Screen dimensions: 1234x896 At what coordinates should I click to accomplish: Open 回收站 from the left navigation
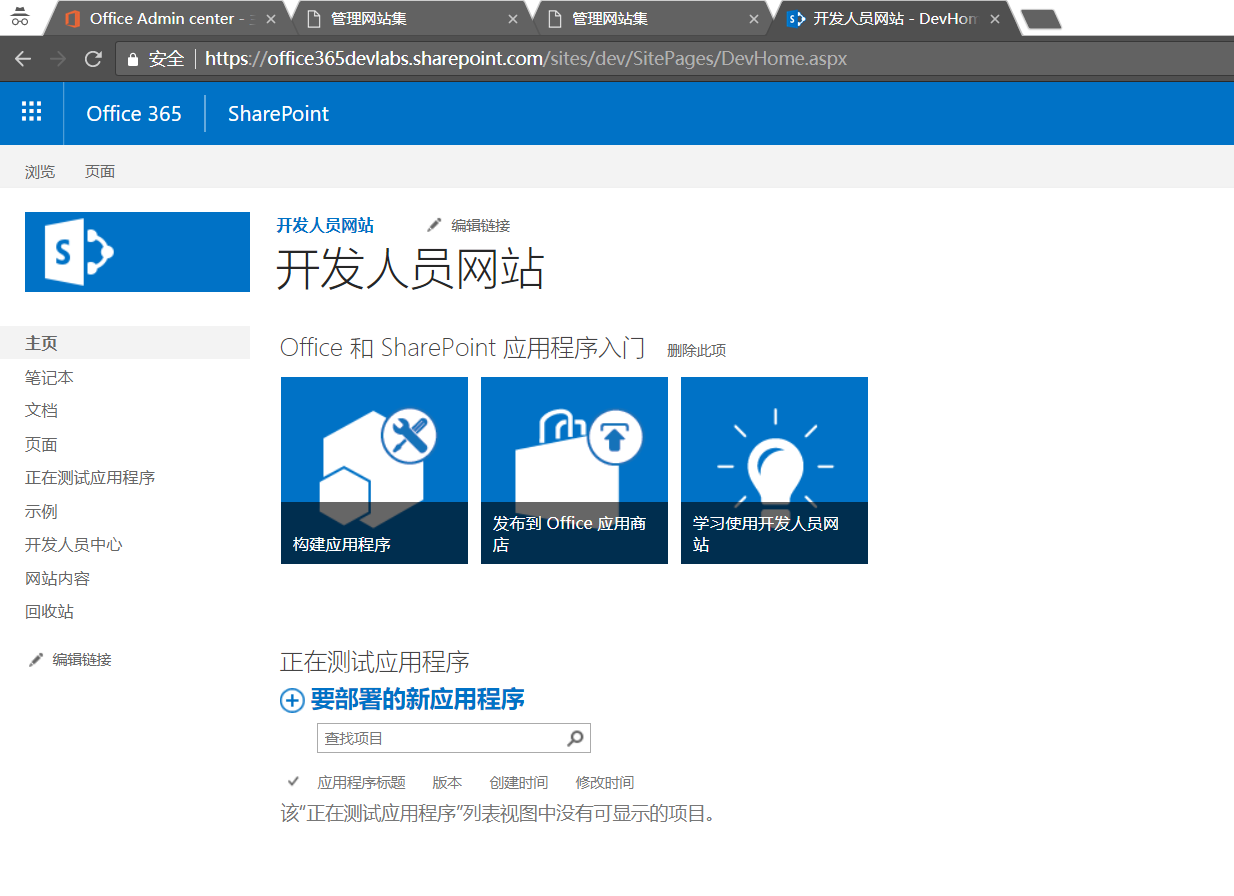49,611
